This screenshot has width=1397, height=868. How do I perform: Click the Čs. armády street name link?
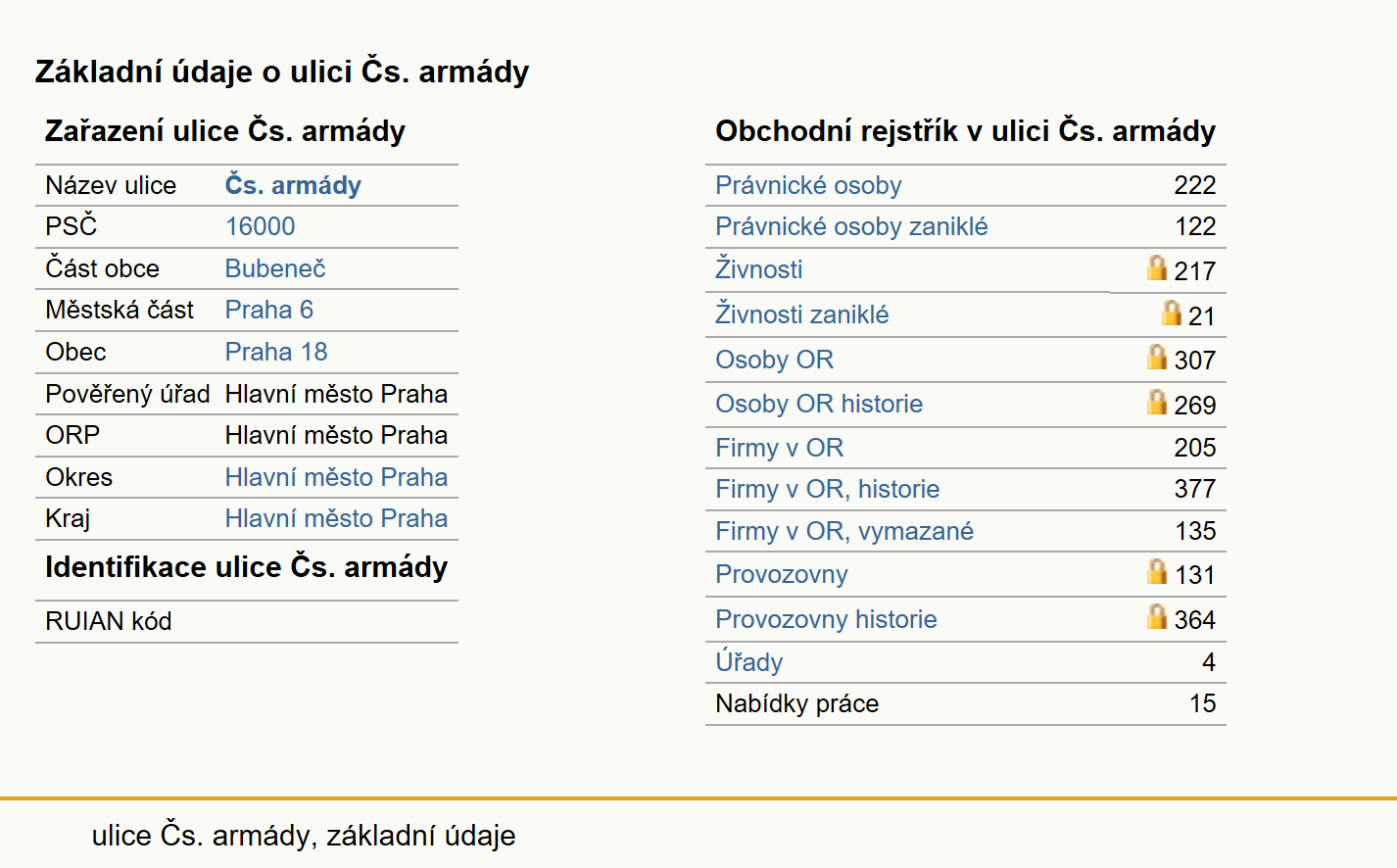point(293,184)
